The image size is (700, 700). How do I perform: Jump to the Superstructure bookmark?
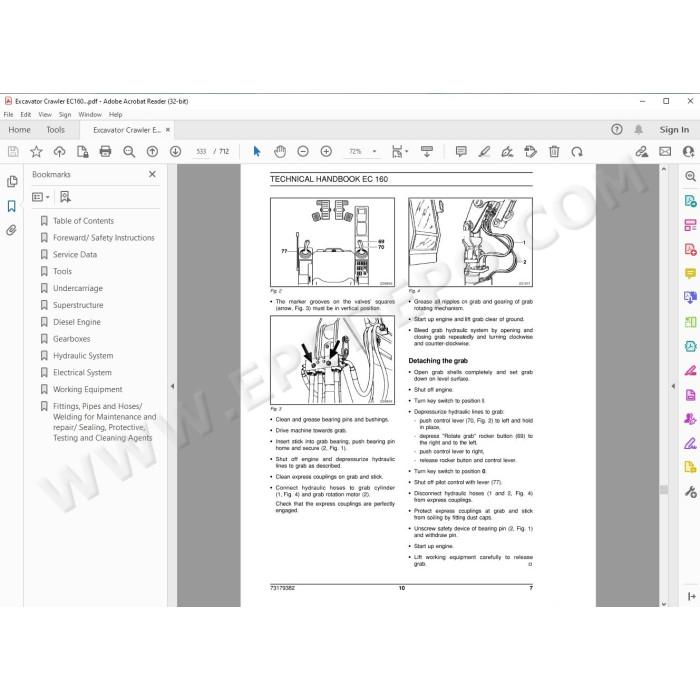point(78,305)
